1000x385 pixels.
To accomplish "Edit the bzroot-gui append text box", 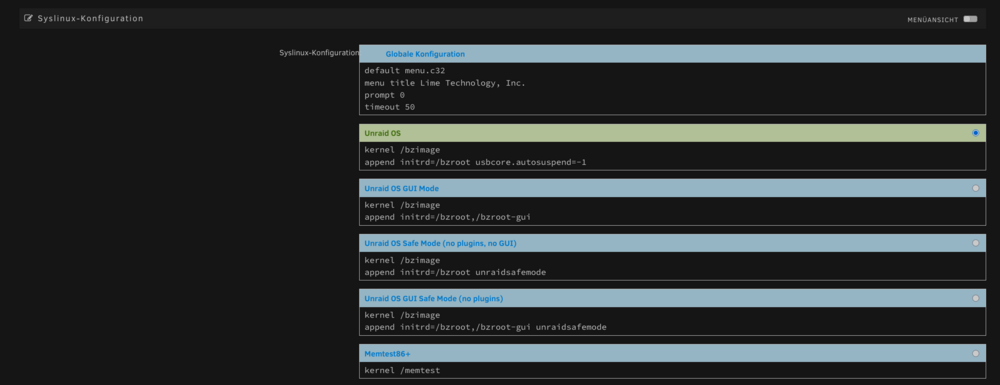I will point(672,211).
